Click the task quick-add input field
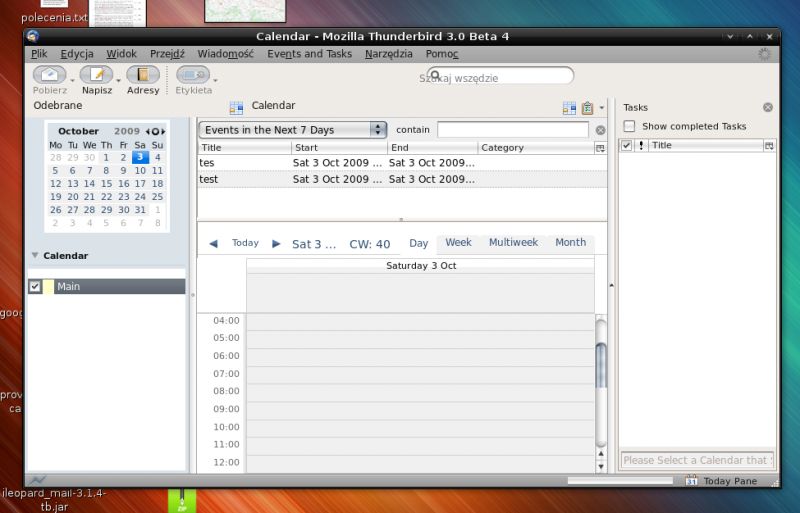The width and height of the screenshot is (800, 513). (x=697, y=460)
